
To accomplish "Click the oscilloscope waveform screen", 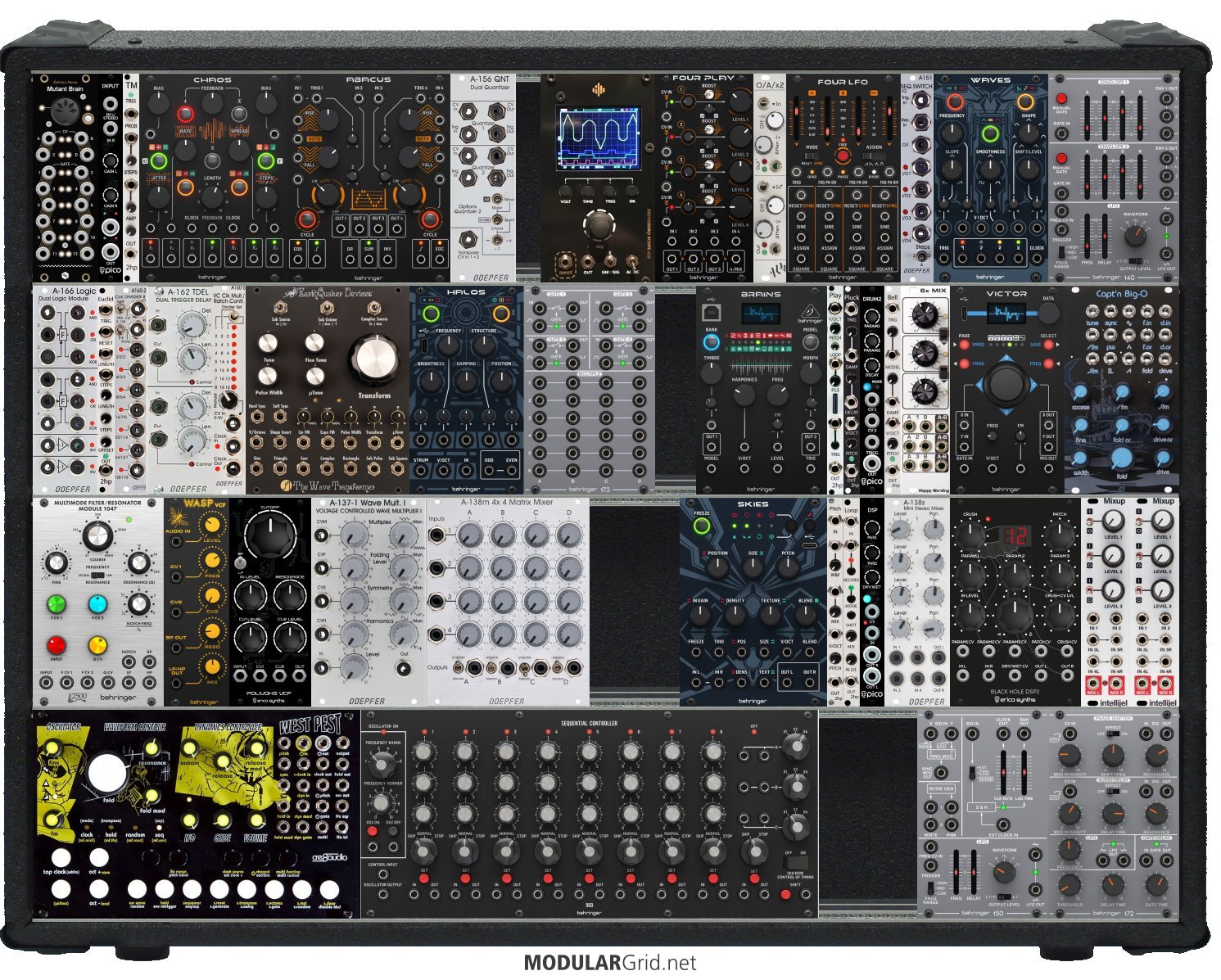I will pyautogui.click(x=598, y=138).
